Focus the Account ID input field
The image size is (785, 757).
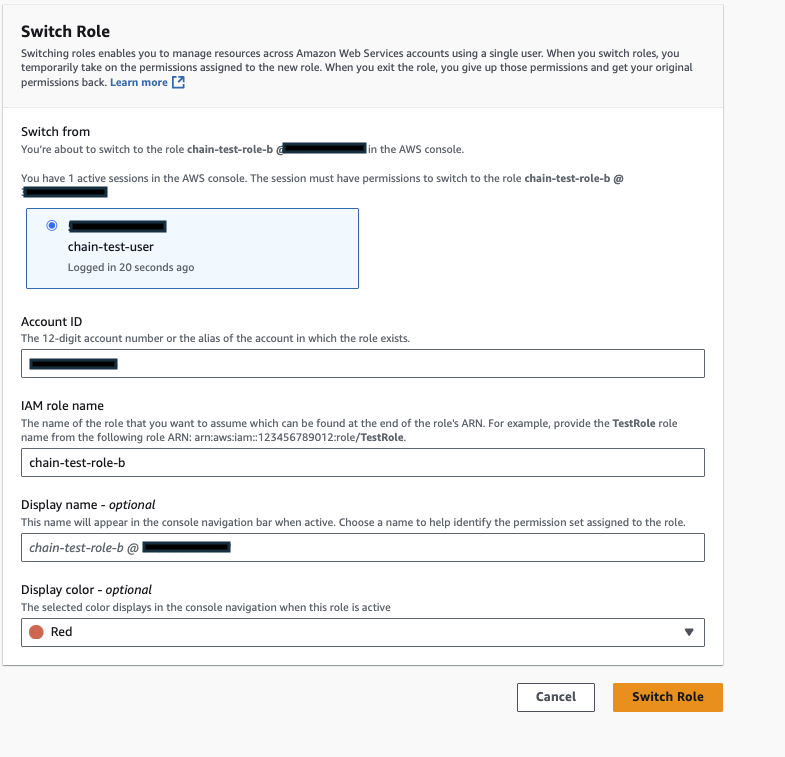point(363,363)
